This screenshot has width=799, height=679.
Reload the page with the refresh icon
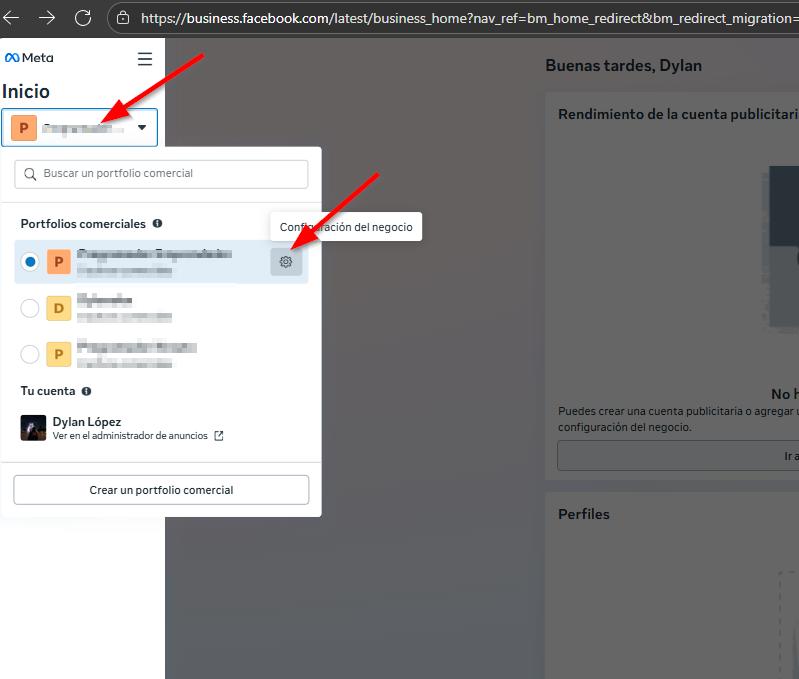pyautogui.click(x=83, y=18)
